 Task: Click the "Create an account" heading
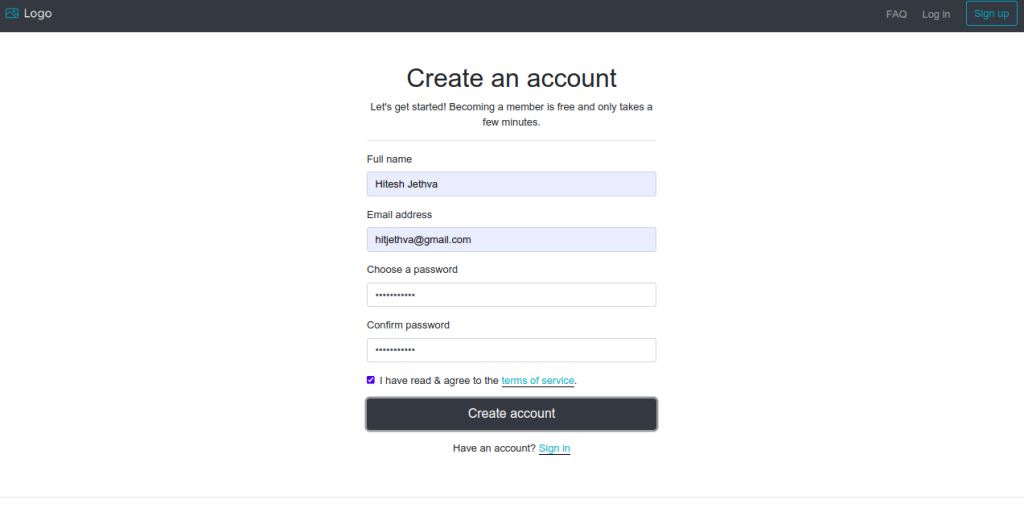(511, 78)
